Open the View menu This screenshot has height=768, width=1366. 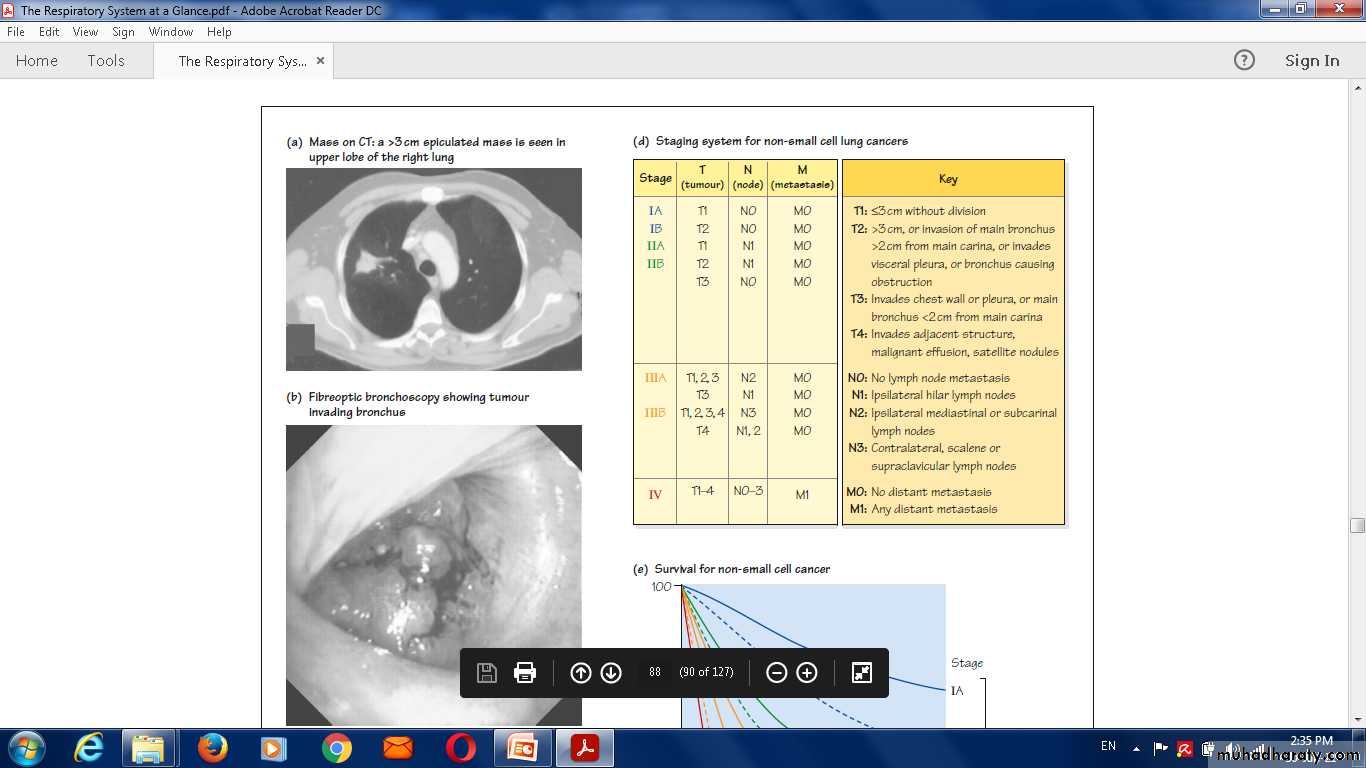tap(85, 32)
